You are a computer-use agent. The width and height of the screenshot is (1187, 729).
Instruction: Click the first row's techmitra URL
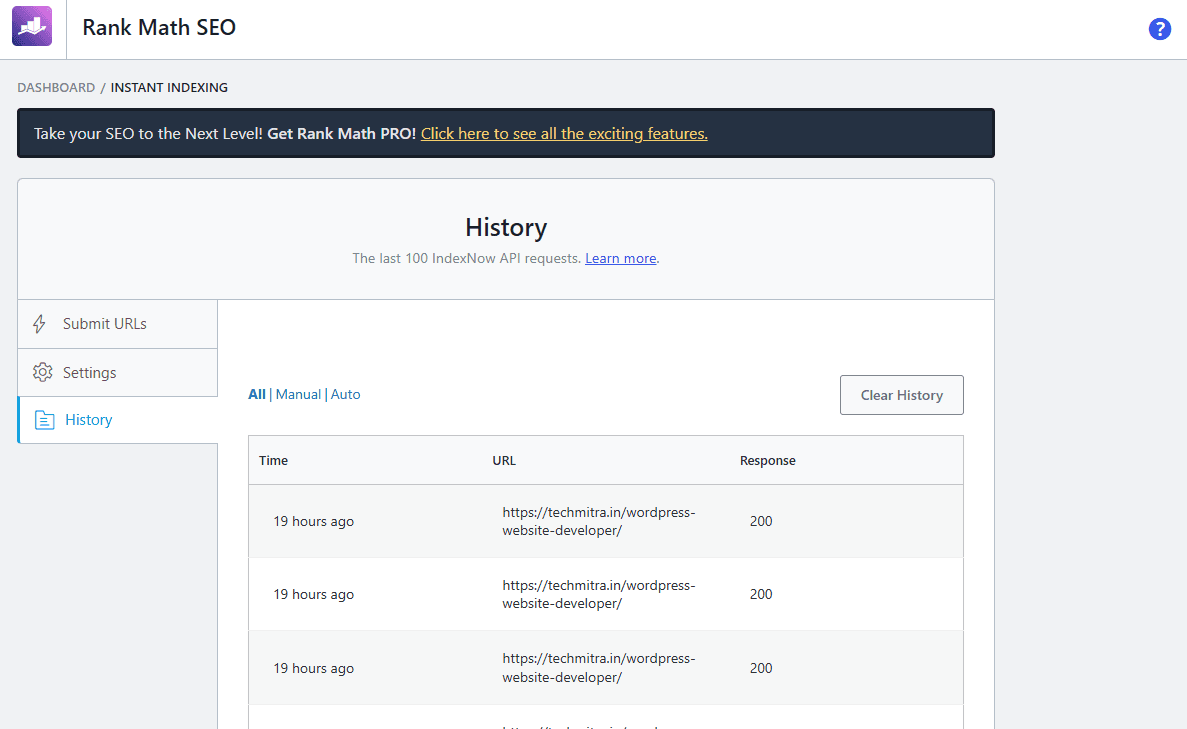coord(599,522)
